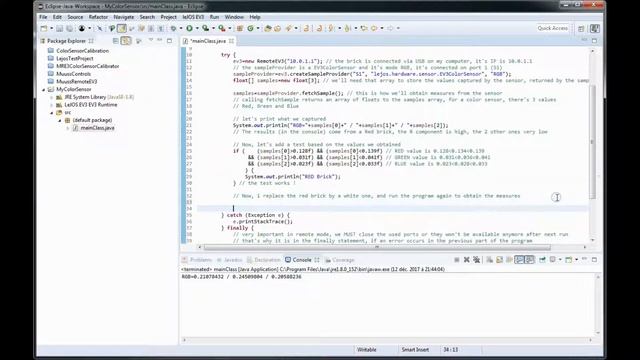This screenshot has height=360, width=640.
Task: Click the Pin Console icon
Action: (x=542, y=260)
